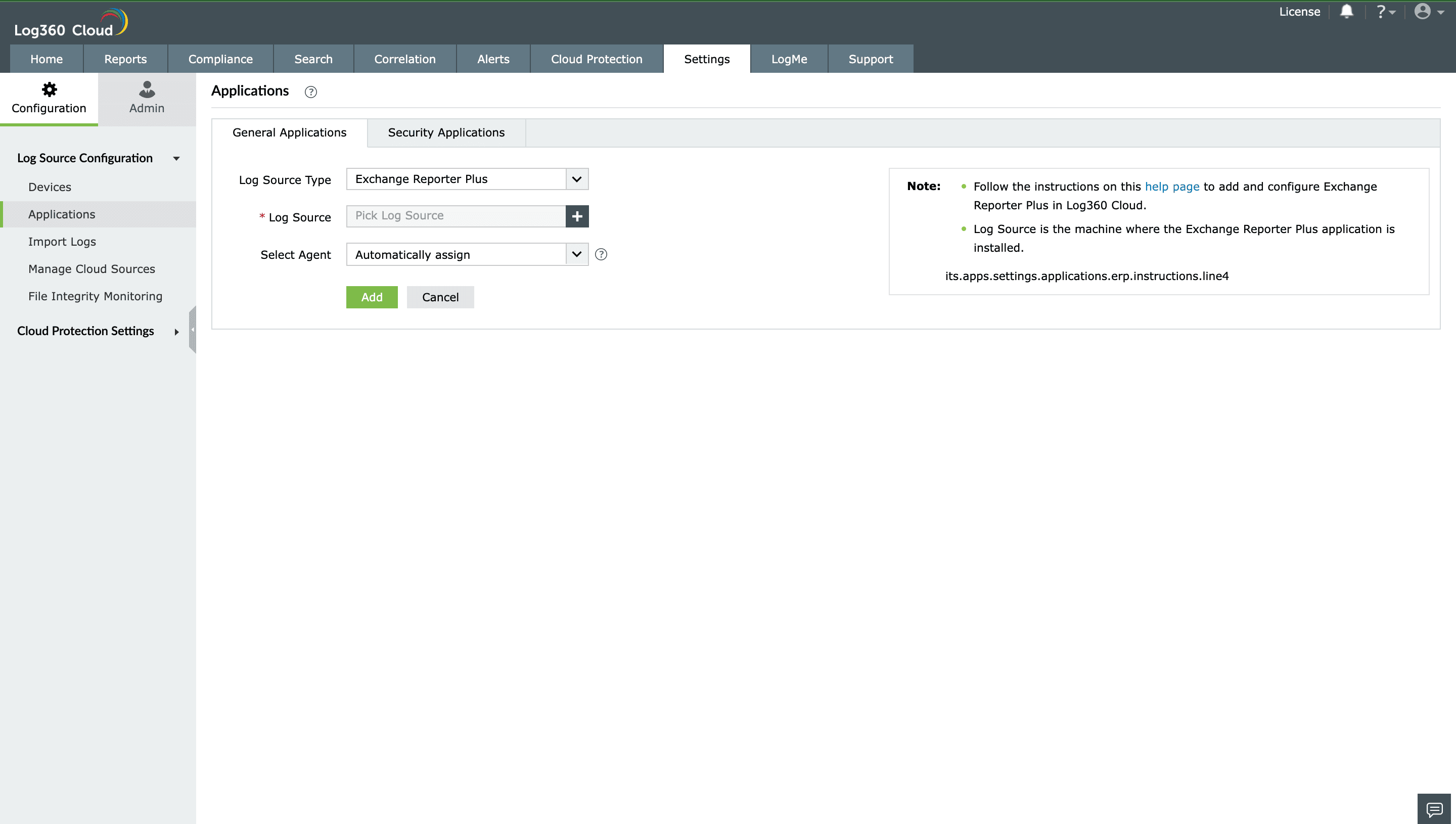Open the Log Source Type dropdown
This screenshot has width=1456, height=824.
(x=577, y=179)
